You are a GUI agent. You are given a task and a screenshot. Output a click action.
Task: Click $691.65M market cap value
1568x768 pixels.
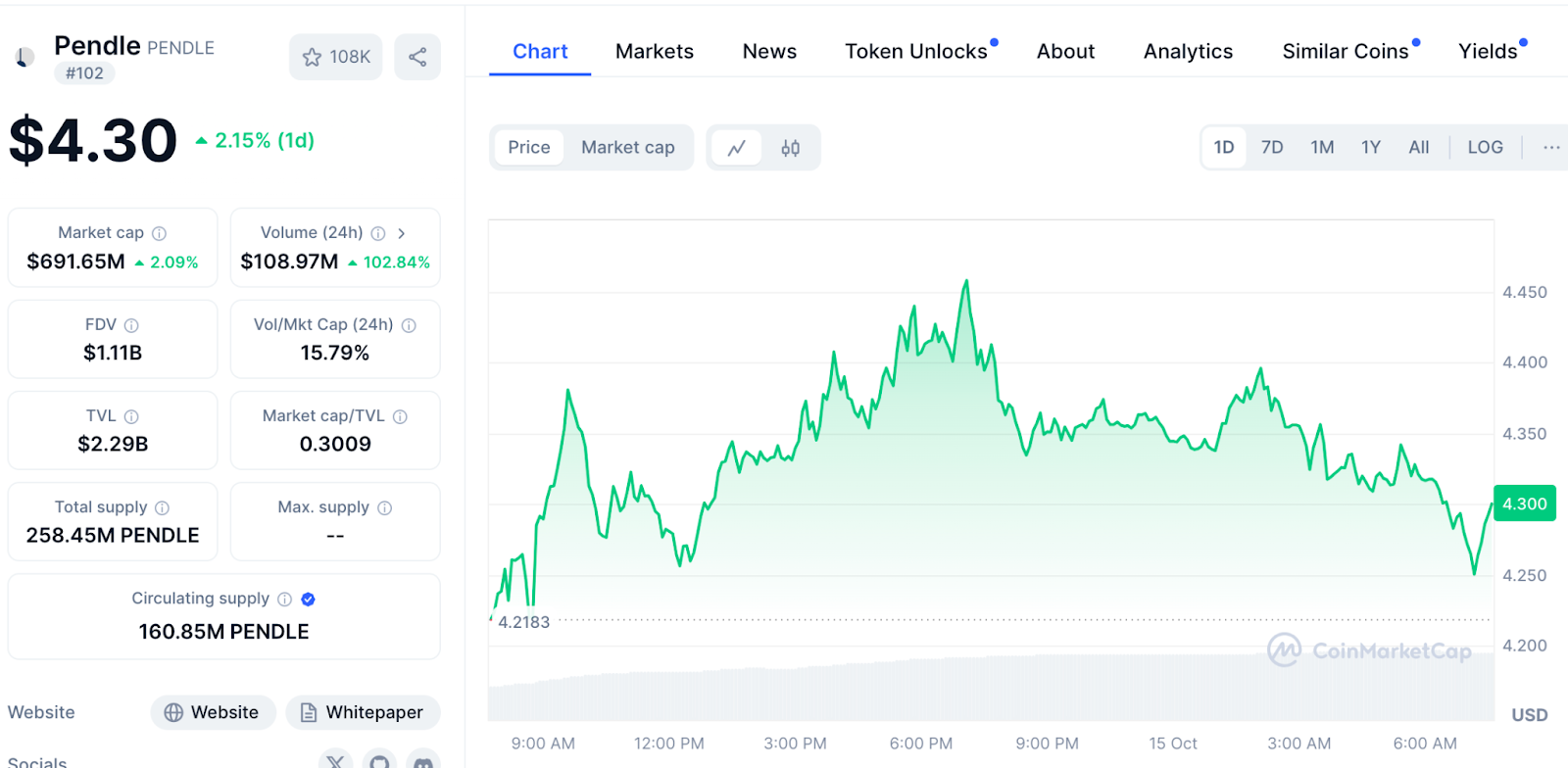pos(75,262)
